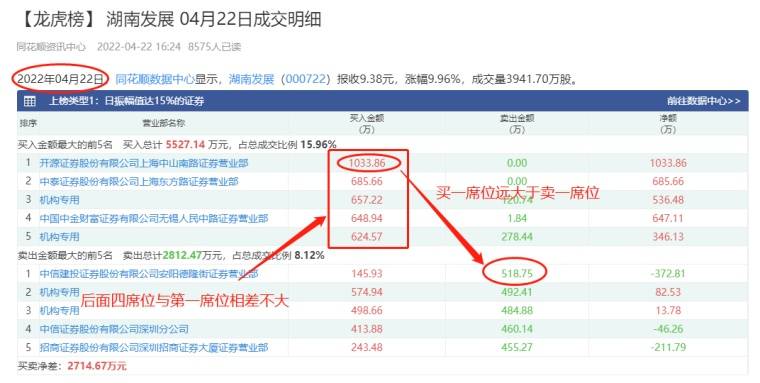
Task: Open 中信证券股份有限公司深圳分公司 link
Action: (x=114, y=329)
